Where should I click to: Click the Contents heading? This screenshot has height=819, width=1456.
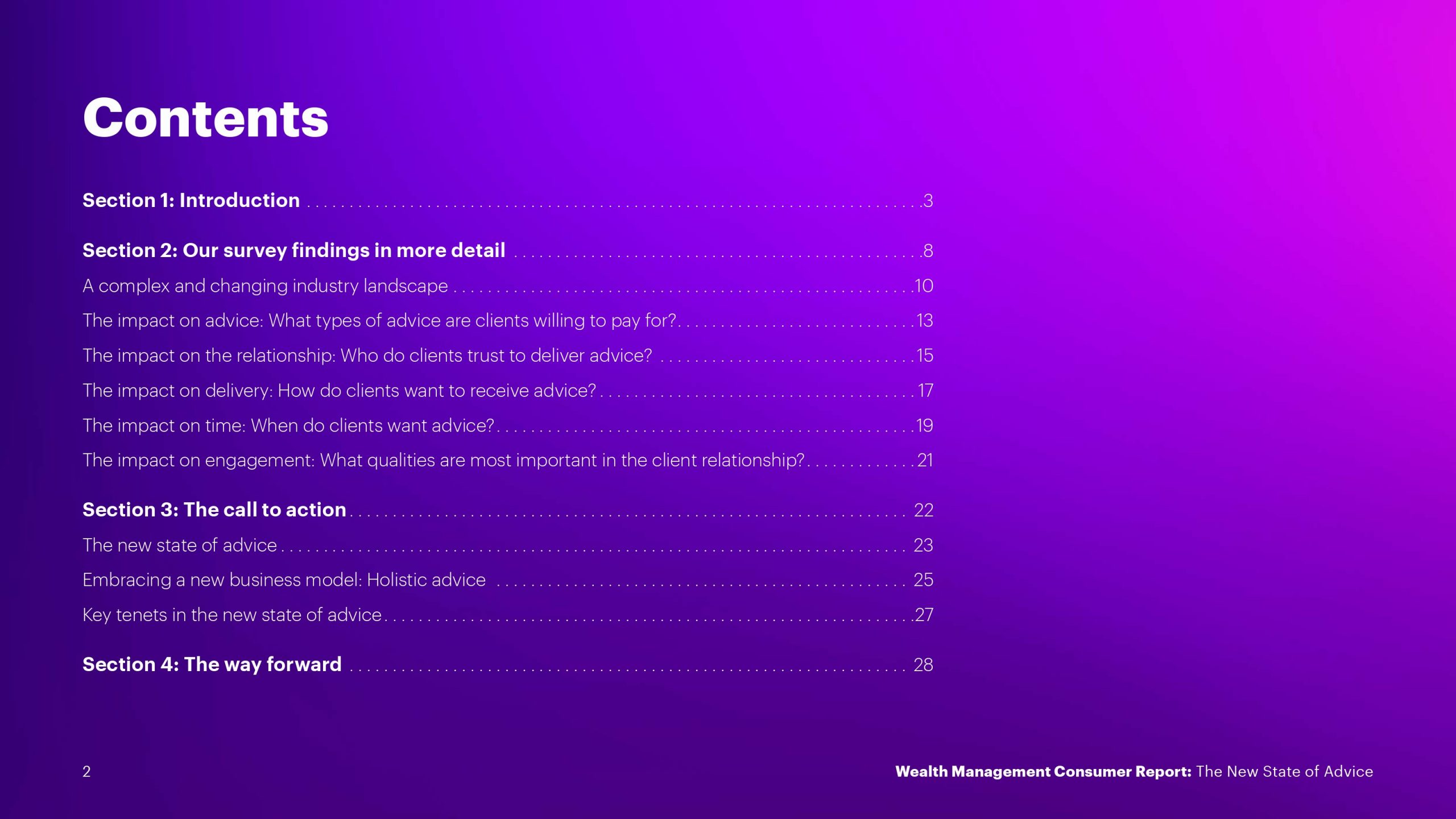205,118
